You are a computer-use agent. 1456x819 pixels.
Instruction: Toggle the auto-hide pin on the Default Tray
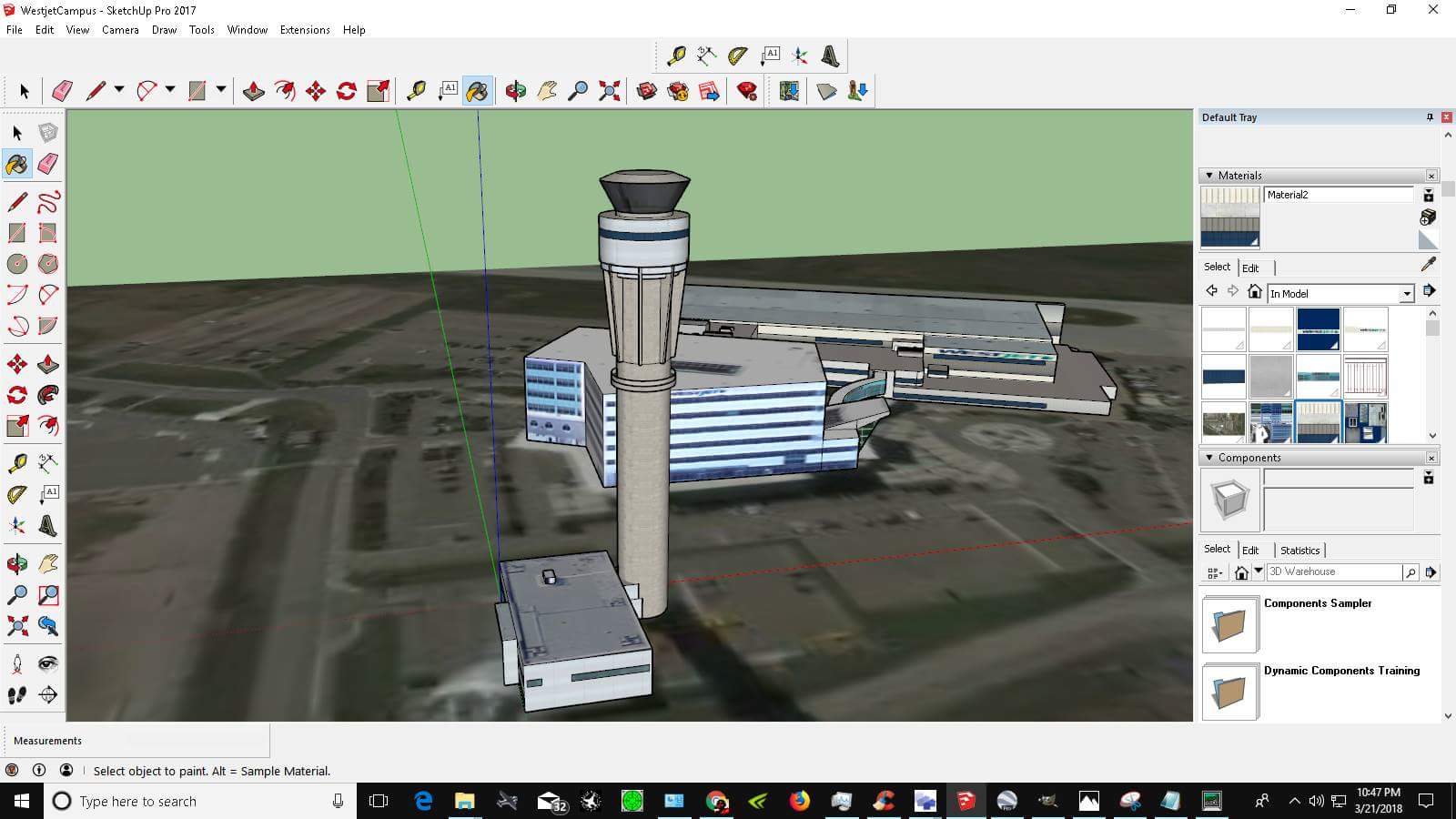click(1429, 116)
